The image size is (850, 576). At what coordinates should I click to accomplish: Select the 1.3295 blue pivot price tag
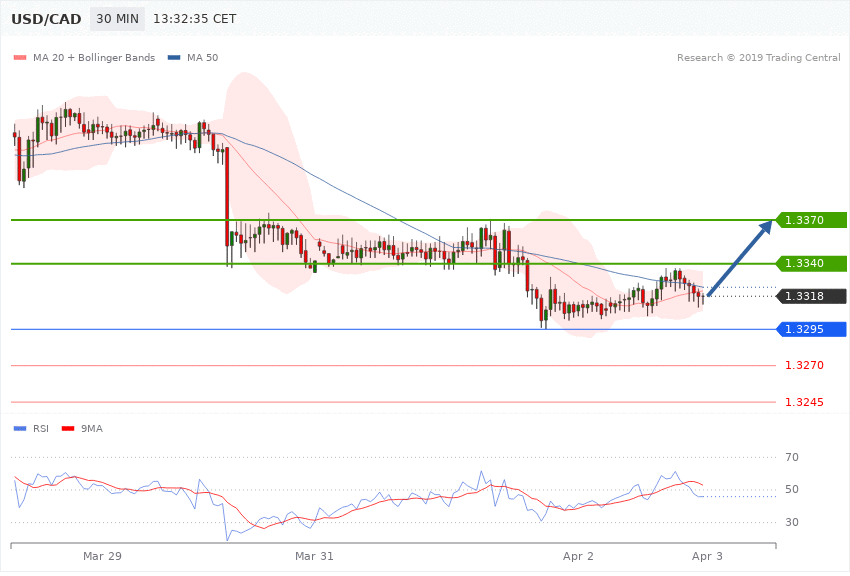pyautogui.click(x=812, y=329)
